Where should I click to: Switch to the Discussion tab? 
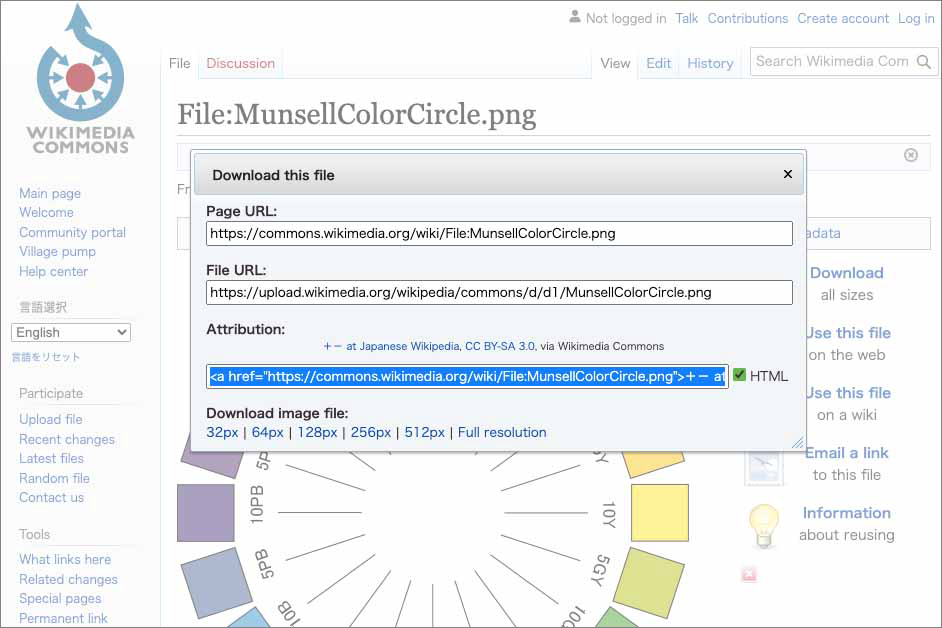(x=240, y=63)
